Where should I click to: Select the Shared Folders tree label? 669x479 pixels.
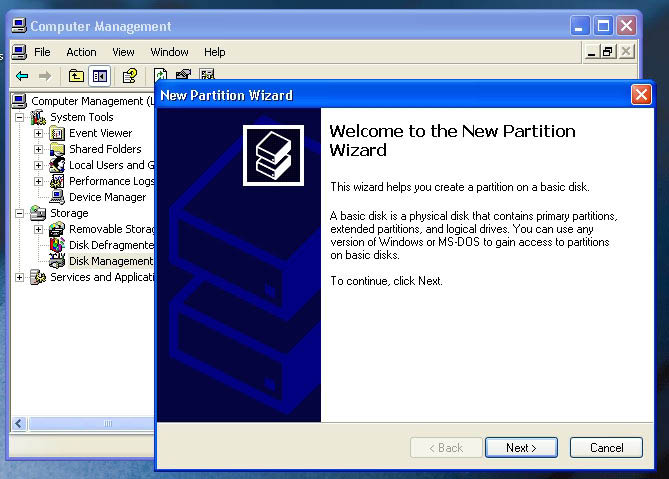(105, 149)
